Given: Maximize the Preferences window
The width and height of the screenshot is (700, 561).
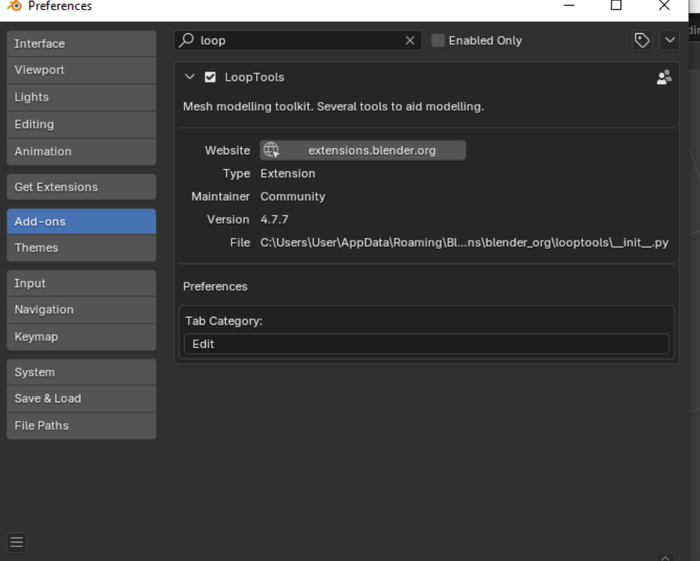Looking at the screenshot, I should pos(616,6).
